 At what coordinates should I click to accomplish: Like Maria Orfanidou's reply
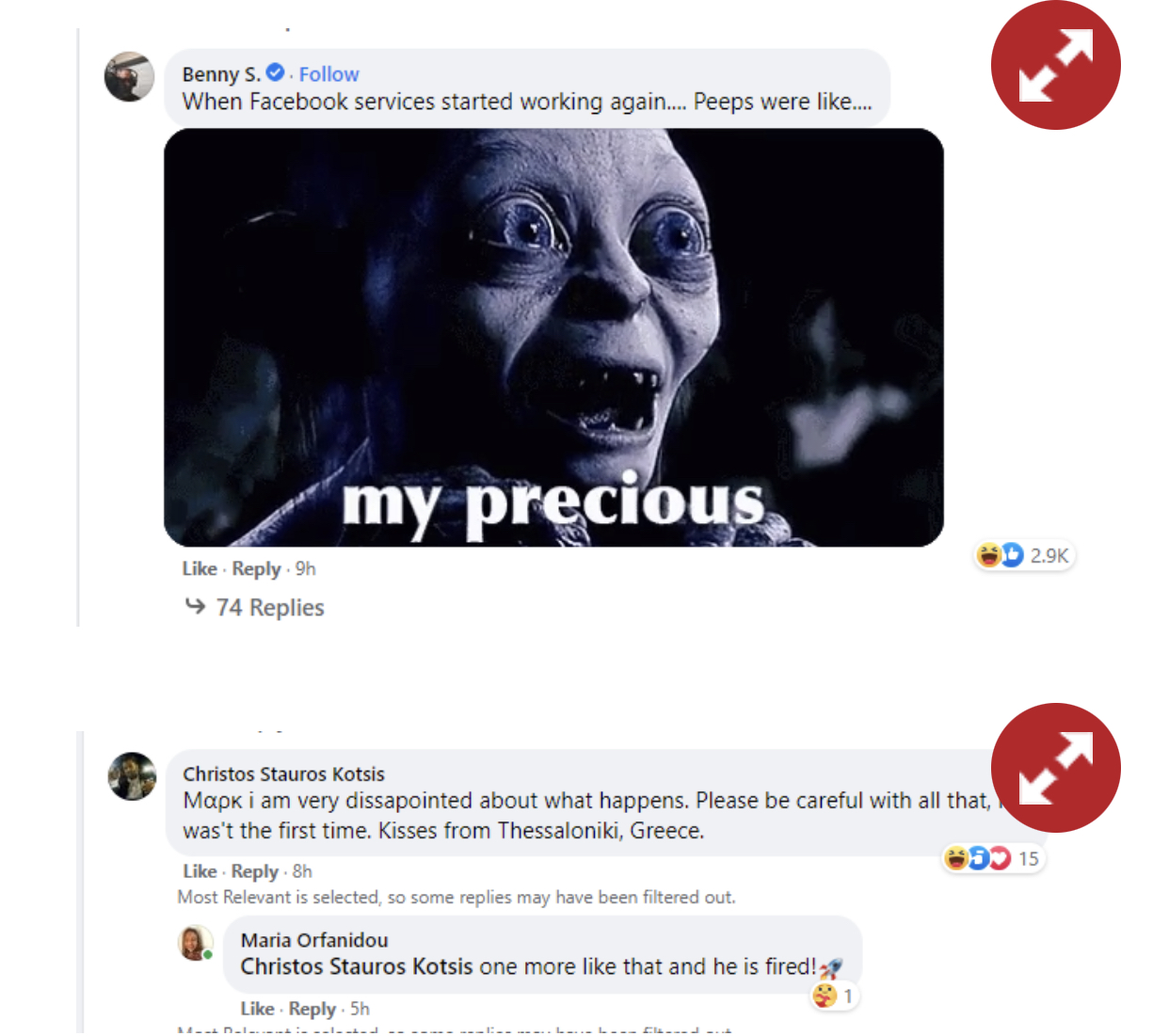pyautogui.click(x=257, y=1009)
